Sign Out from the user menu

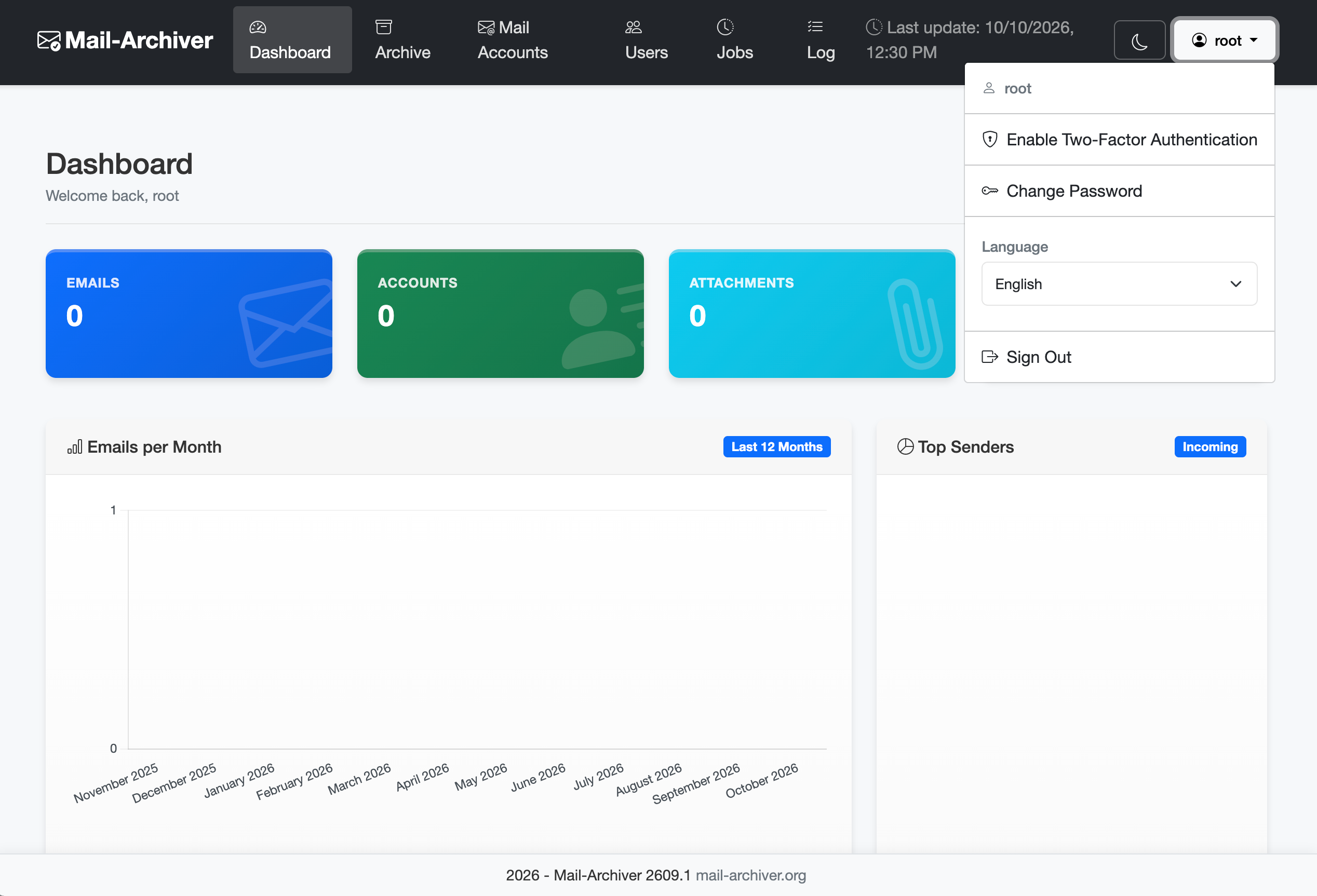click(1119, 357)
